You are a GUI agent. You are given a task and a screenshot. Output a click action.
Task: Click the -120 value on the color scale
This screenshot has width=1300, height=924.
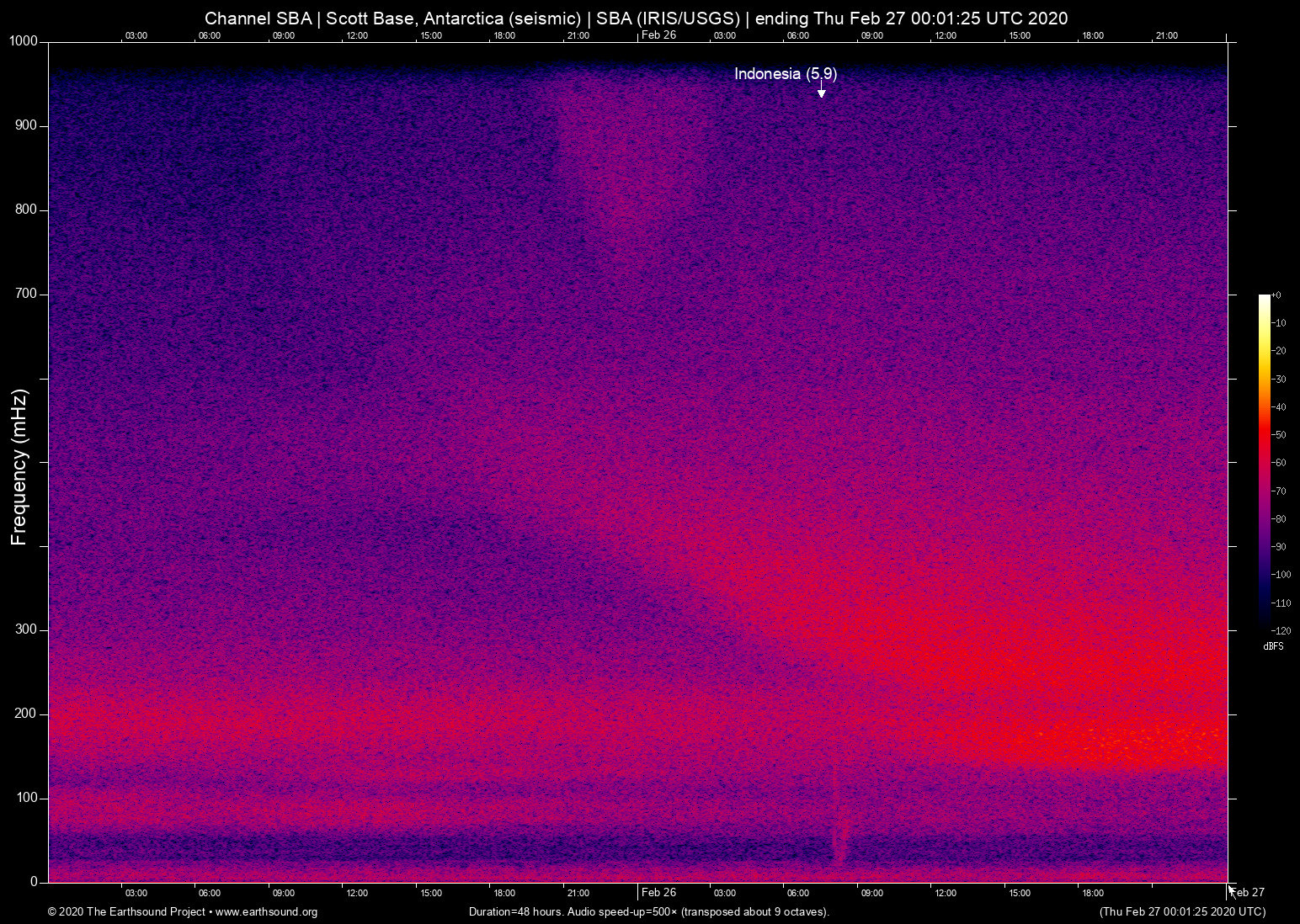click(x=1281, y=631)
